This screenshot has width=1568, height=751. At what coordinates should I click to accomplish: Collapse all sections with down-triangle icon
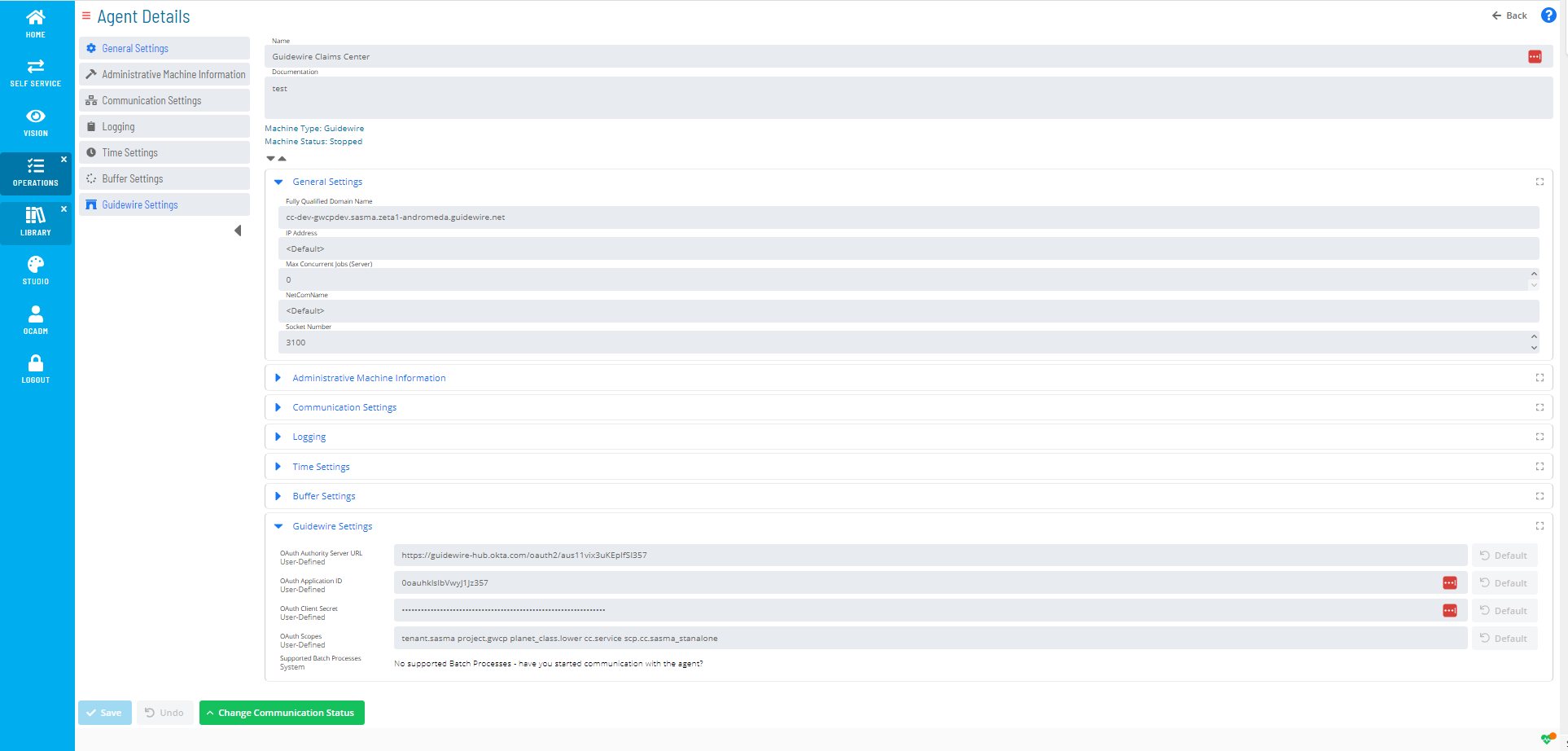click(270, 159)
